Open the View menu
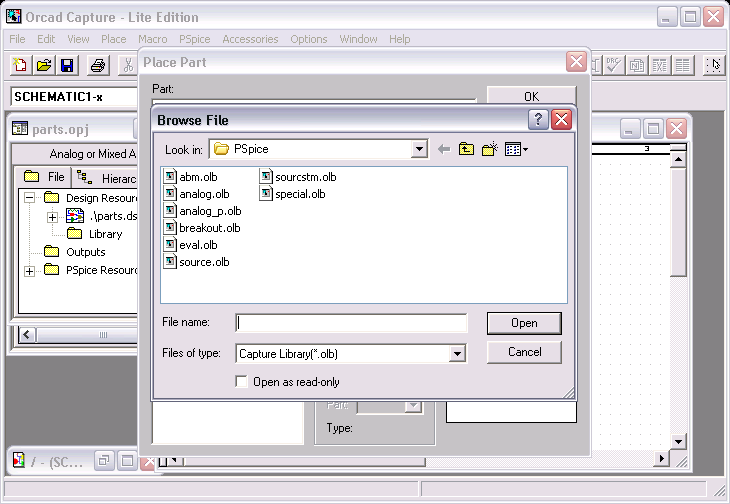Image resolution: width=730 pixels, height=504 pixels. pos(78,39)
